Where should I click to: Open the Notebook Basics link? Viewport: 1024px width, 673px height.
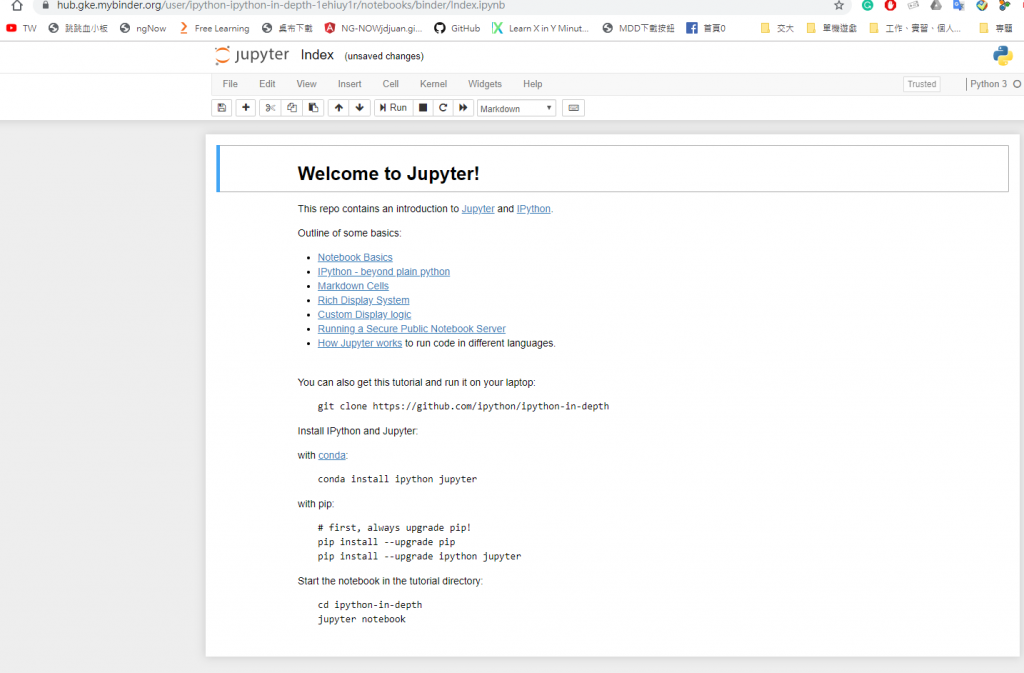[x=355, y=257]
